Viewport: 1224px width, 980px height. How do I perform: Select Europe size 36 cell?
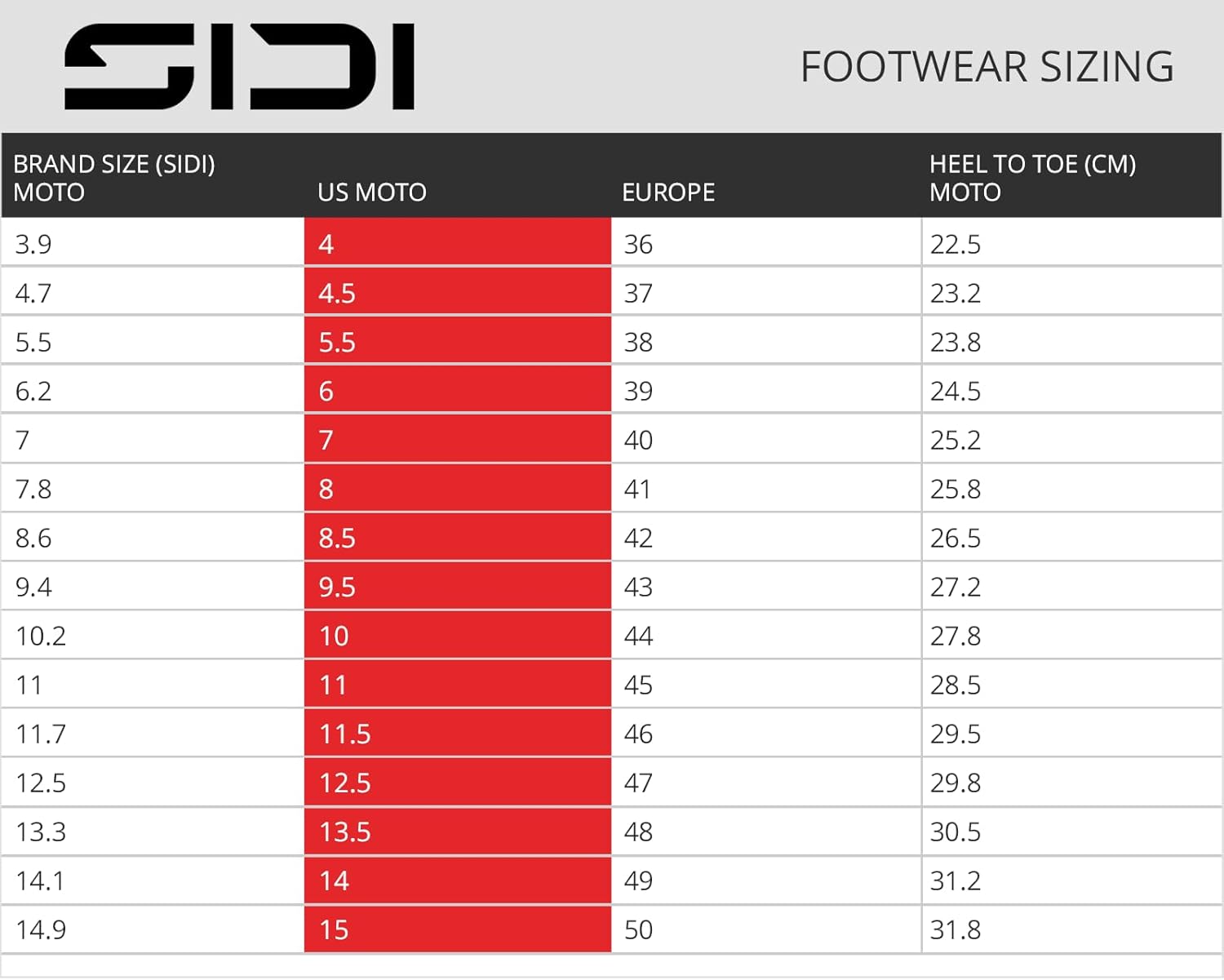coord(765,243)
